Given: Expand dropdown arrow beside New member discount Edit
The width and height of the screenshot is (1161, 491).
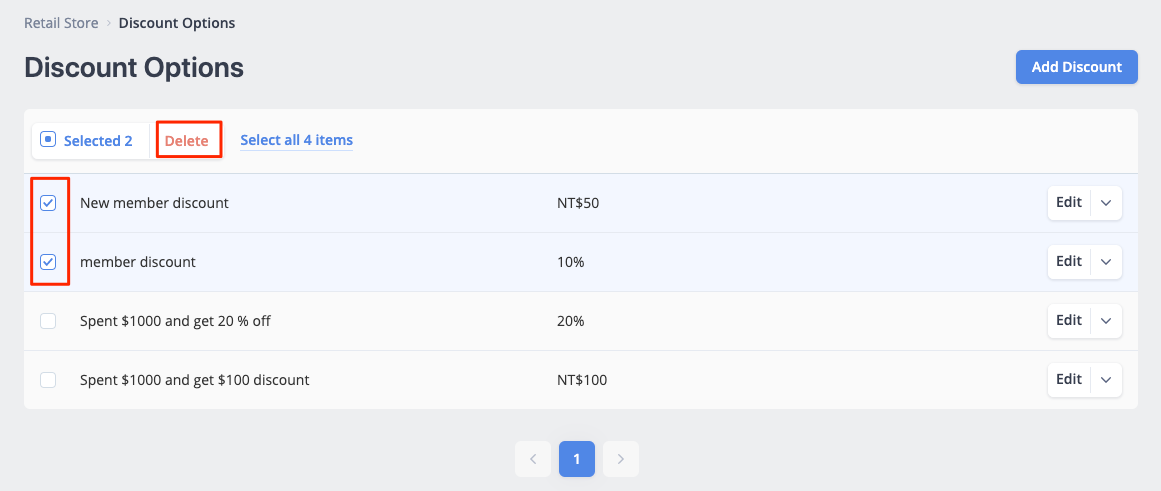Looking at the screenshot, I should tap(1106, 203).
